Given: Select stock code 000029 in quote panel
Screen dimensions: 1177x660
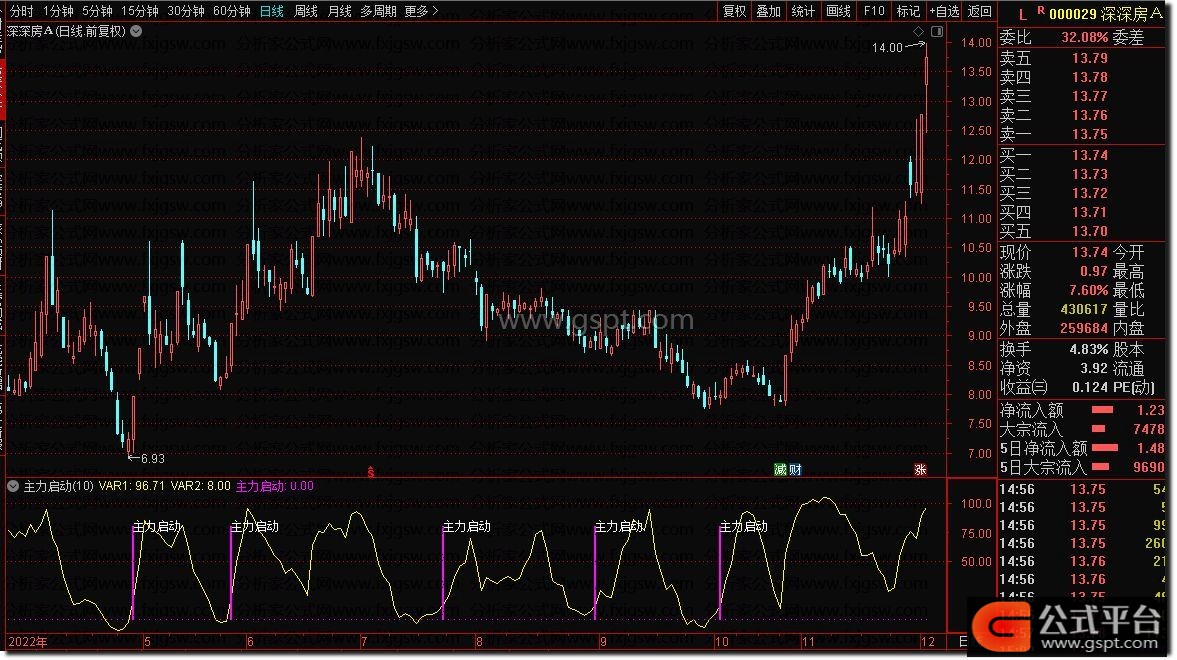Looking at the screenshot, I should pos(1073,14).
